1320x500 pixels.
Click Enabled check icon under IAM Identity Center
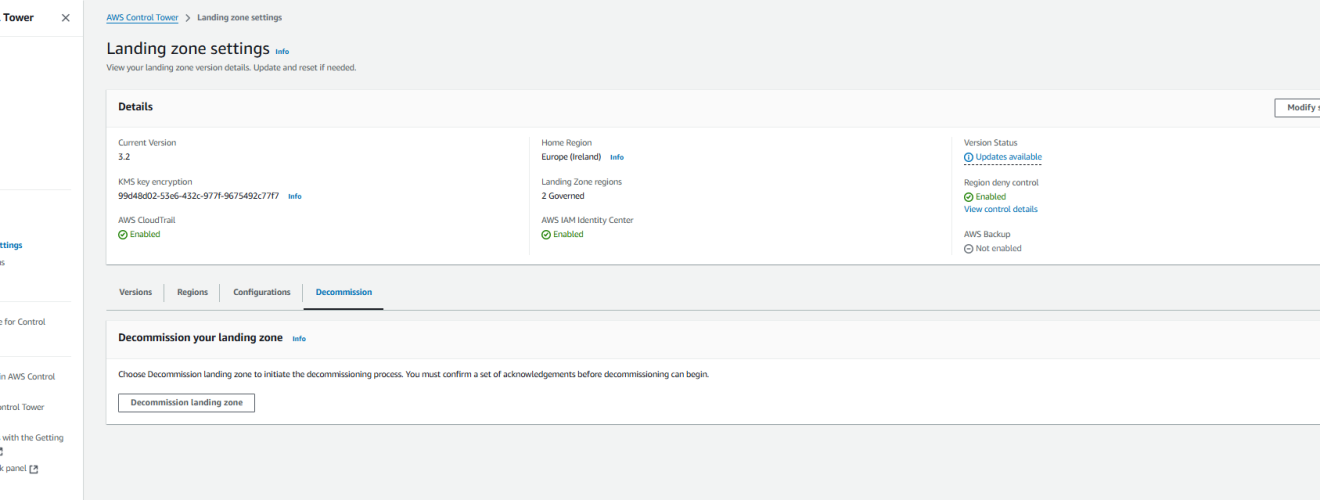(x=546, y=235)
